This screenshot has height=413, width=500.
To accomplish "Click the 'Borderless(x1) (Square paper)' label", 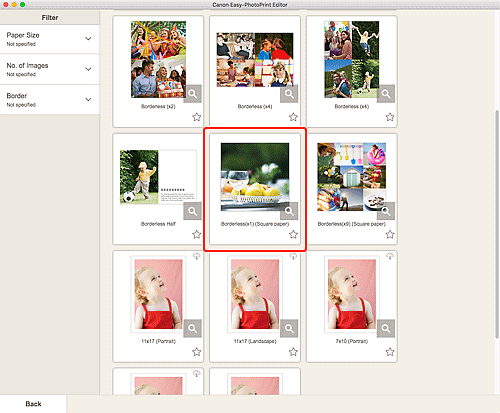I will (x=255, y=224).
